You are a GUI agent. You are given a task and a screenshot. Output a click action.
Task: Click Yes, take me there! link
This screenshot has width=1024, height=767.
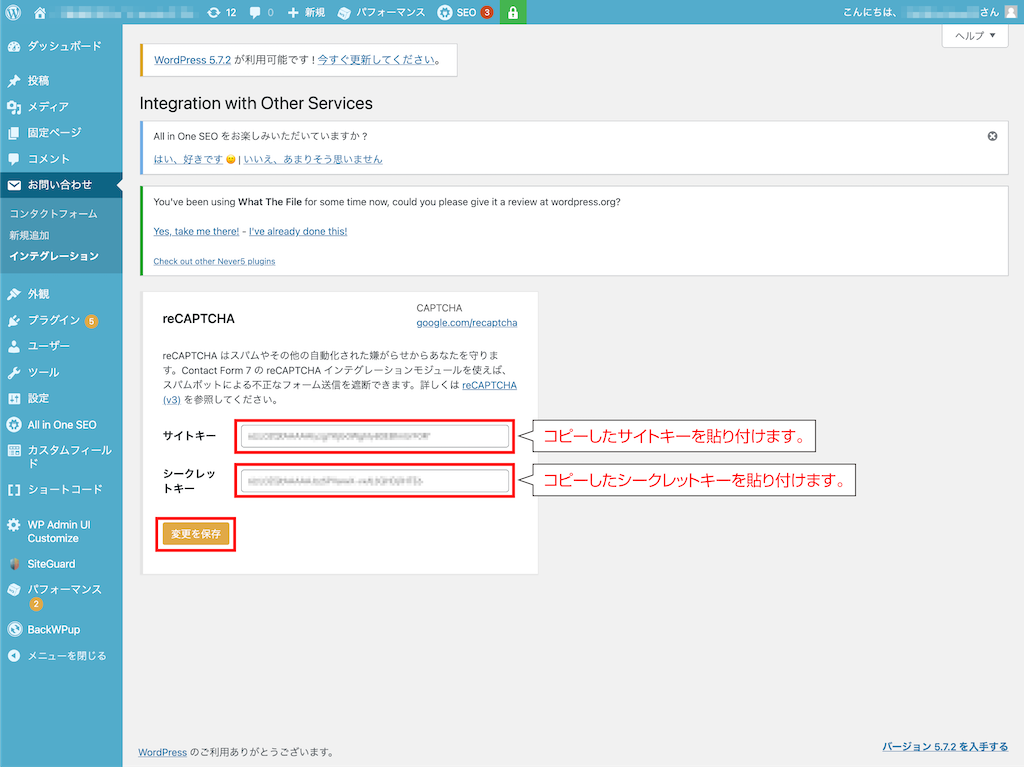[x=196, y=231]
